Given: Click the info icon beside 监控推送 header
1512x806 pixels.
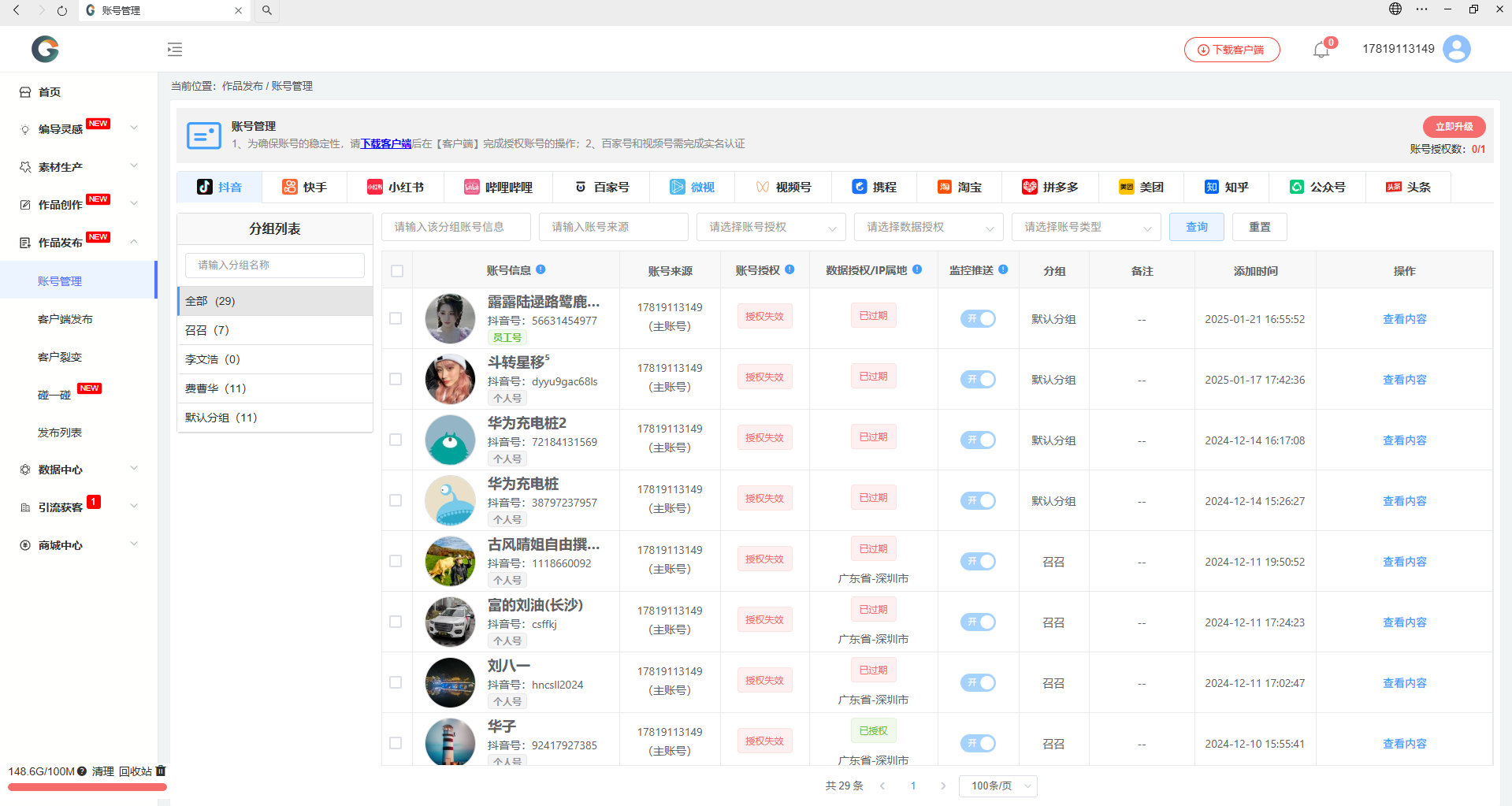Looking at the screenshot, I should coord(1003,269).
